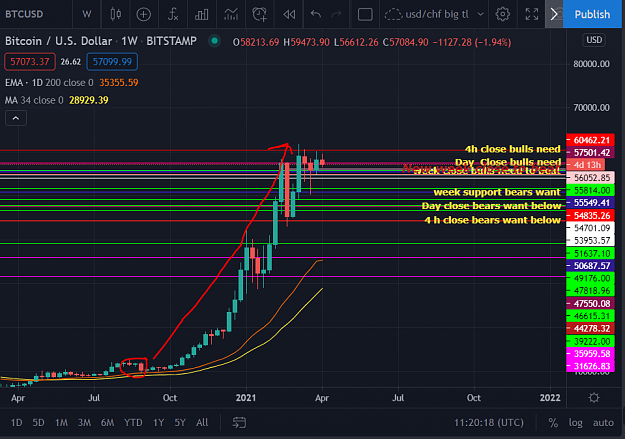
Task: Enter fullscreen mode icon
Action: pos(532,14)
